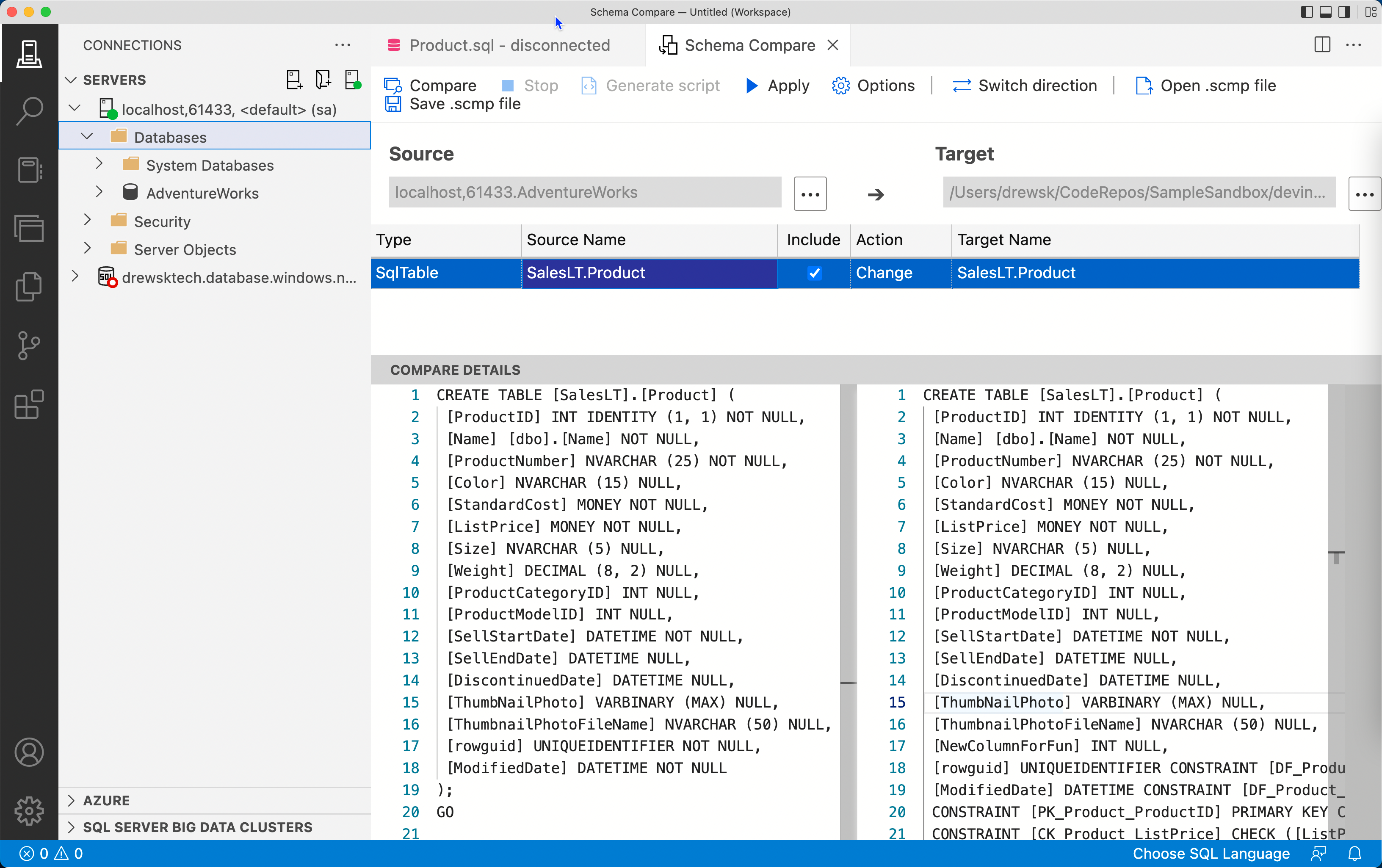Toggle the bottom panel layout icon

(x=1326, y=12)
